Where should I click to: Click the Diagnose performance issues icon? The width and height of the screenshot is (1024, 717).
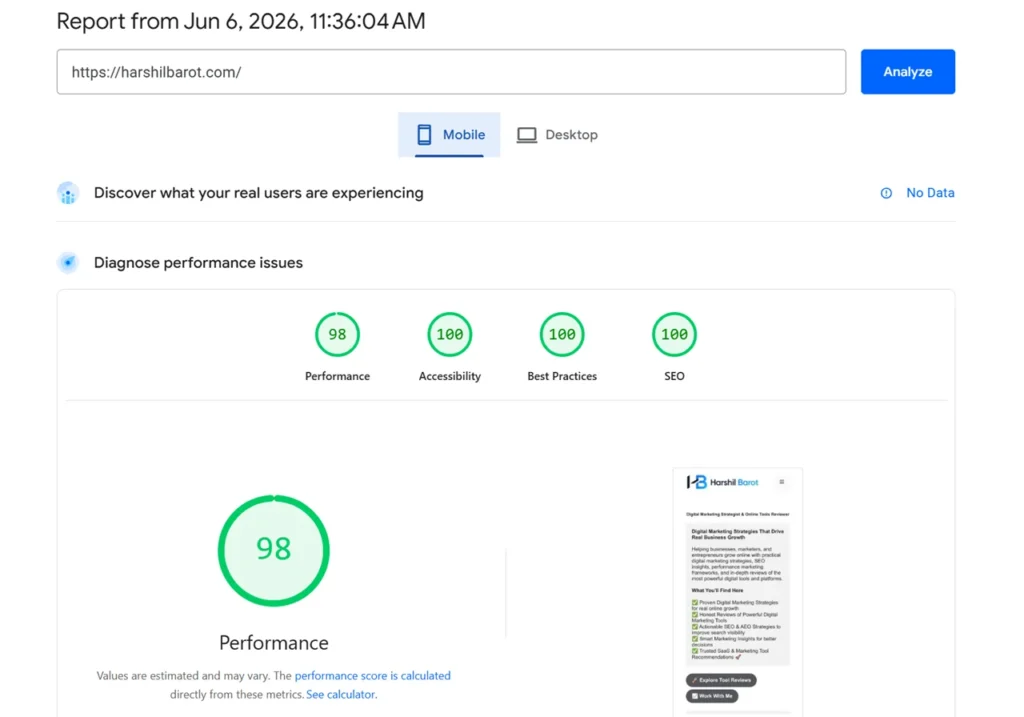pos(68,263)
